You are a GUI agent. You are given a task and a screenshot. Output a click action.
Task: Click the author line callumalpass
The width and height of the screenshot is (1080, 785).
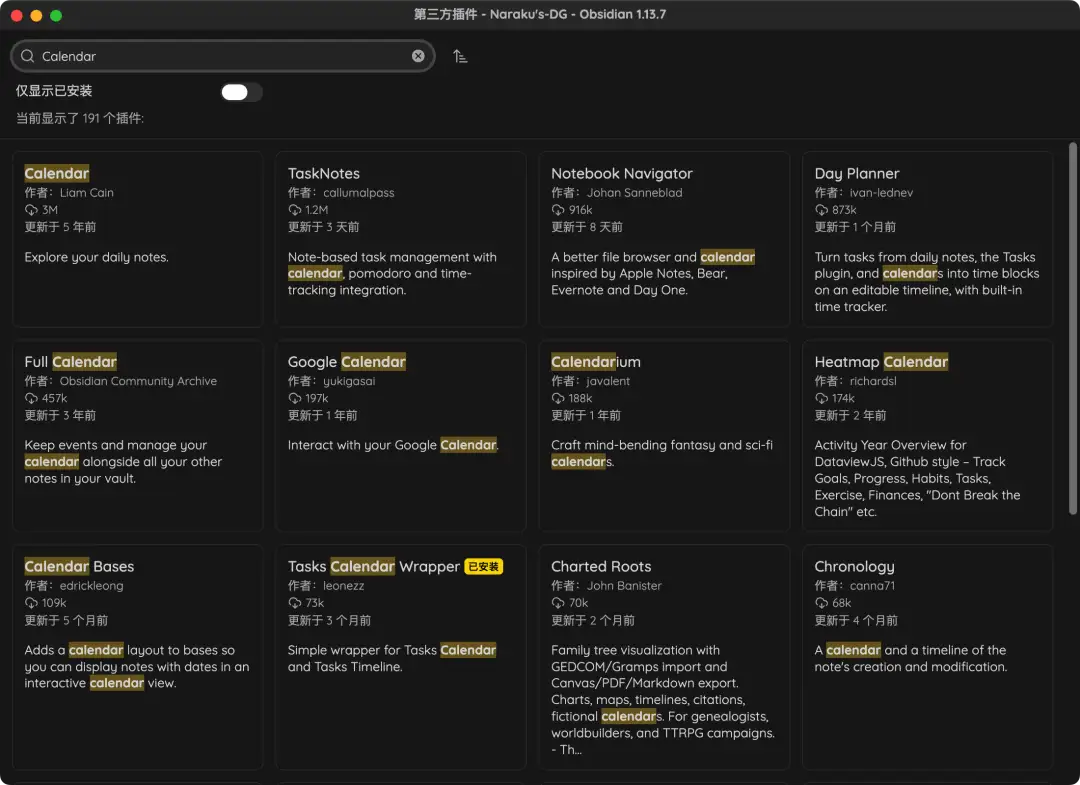coord(341,193)
